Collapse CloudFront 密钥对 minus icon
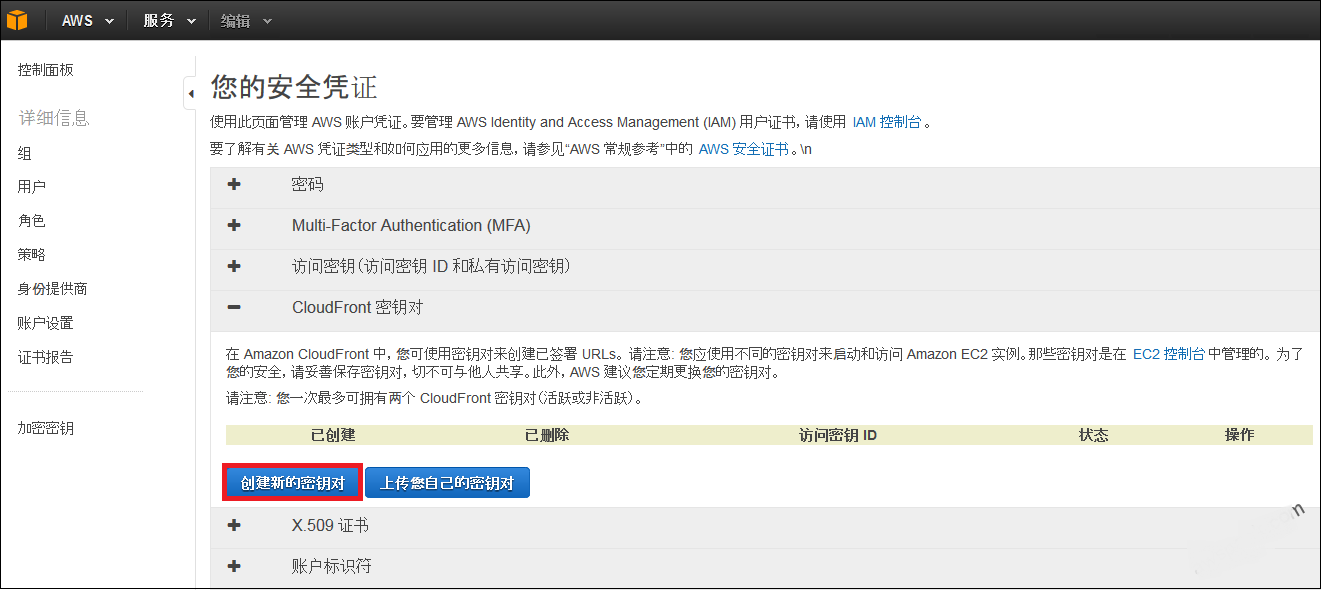The height and width of the screenshot is (590, 1321). tap(234, 307)
